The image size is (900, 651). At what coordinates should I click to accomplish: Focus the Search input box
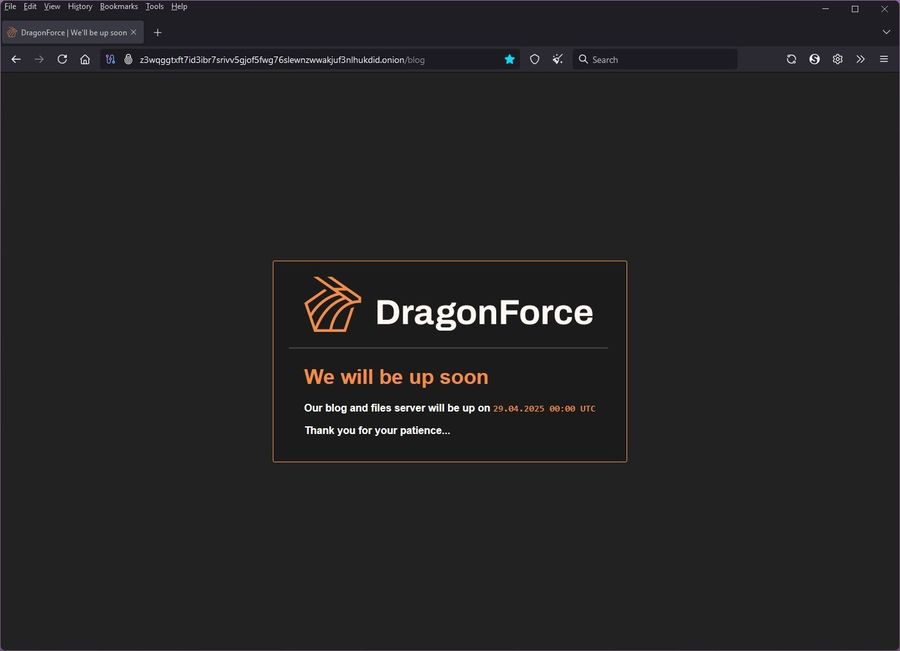[x=655, y=59]
